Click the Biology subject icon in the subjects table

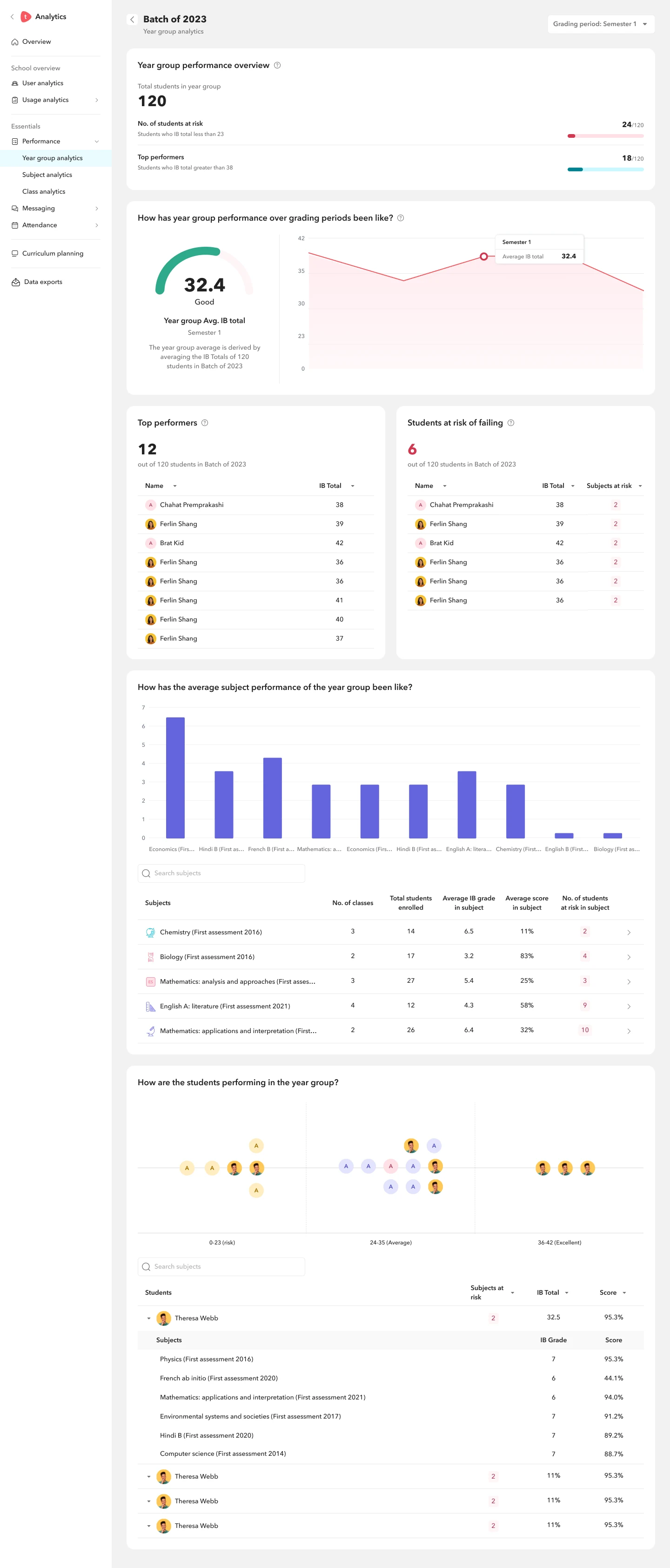[150, 957]
